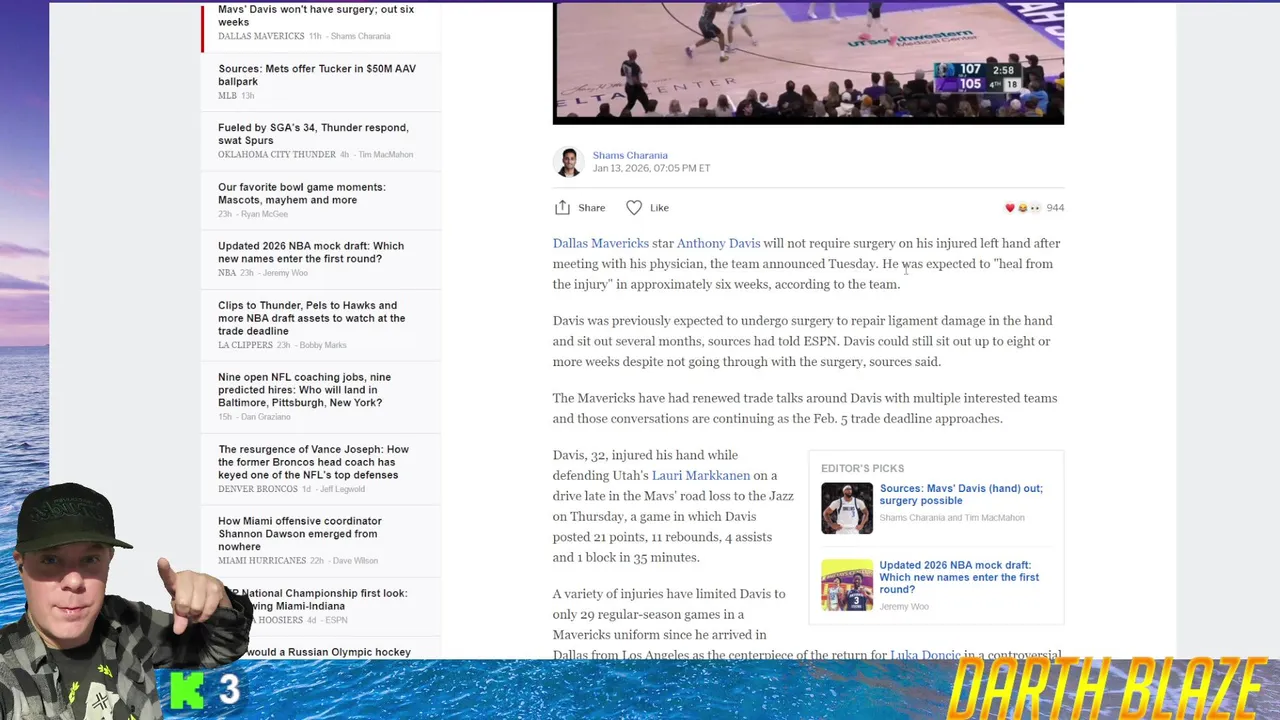Click the "Share" label text
Screen dimensions: 1280x720
pyautogui.click(x=591, y=208)
